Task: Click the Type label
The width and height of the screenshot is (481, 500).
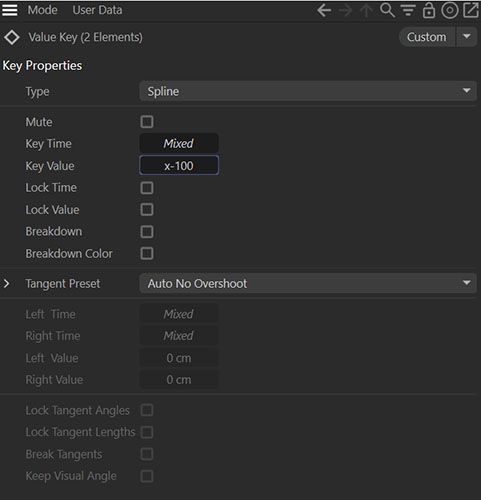Action: (37, 92)
